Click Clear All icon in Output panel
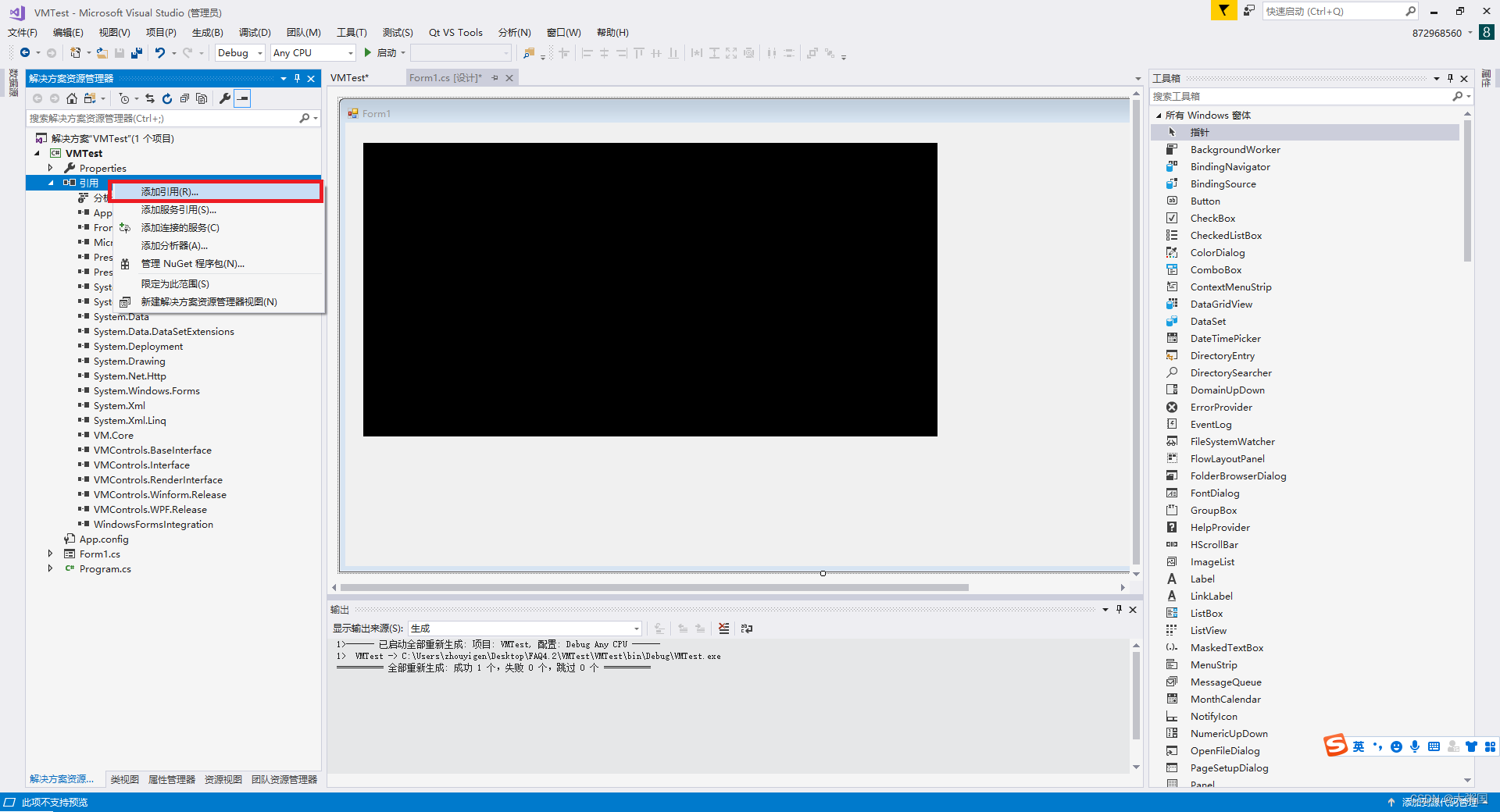The image size is (1500, 812). pos(724,629)
